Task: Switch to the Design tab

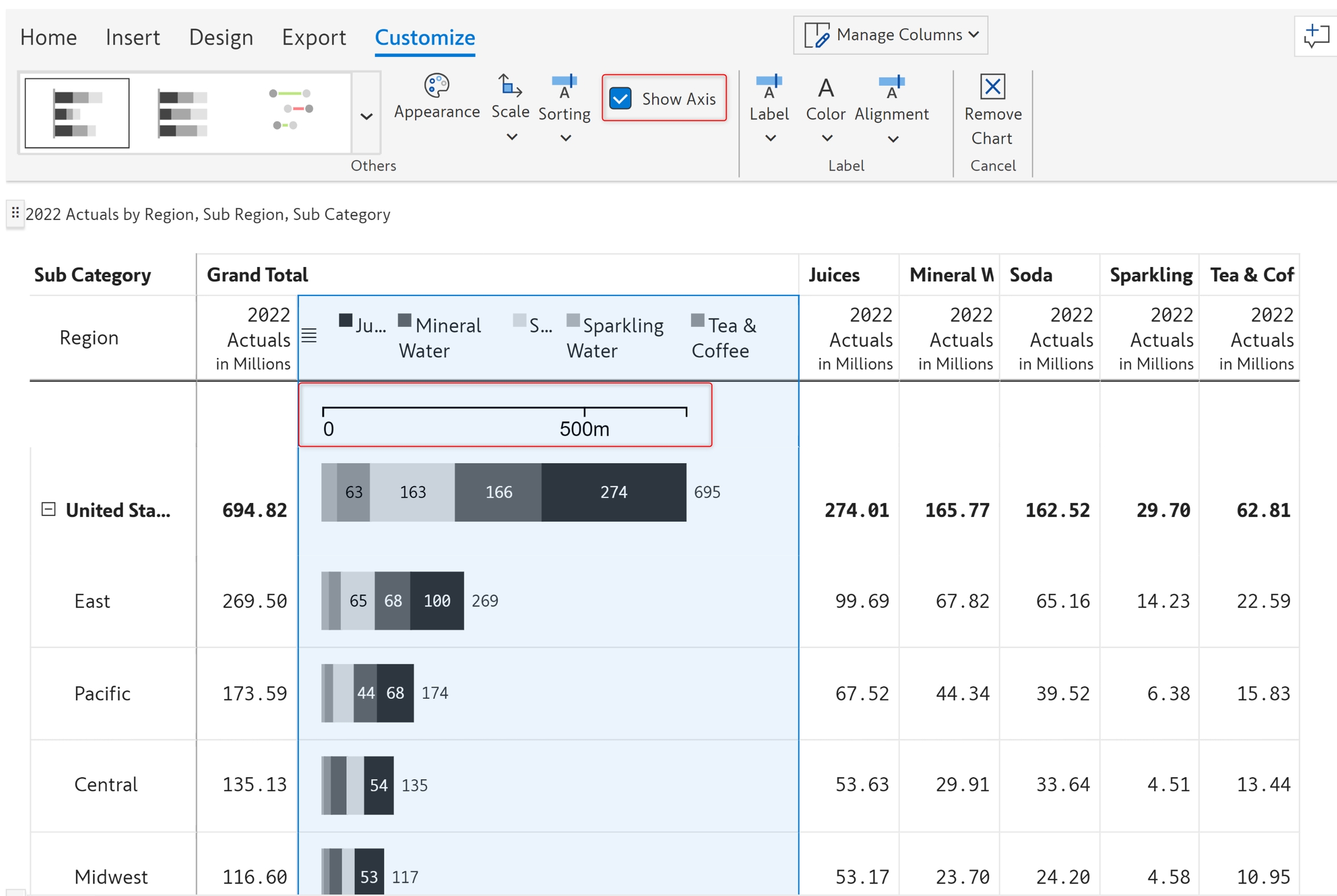Action: [x=221, y=38]
